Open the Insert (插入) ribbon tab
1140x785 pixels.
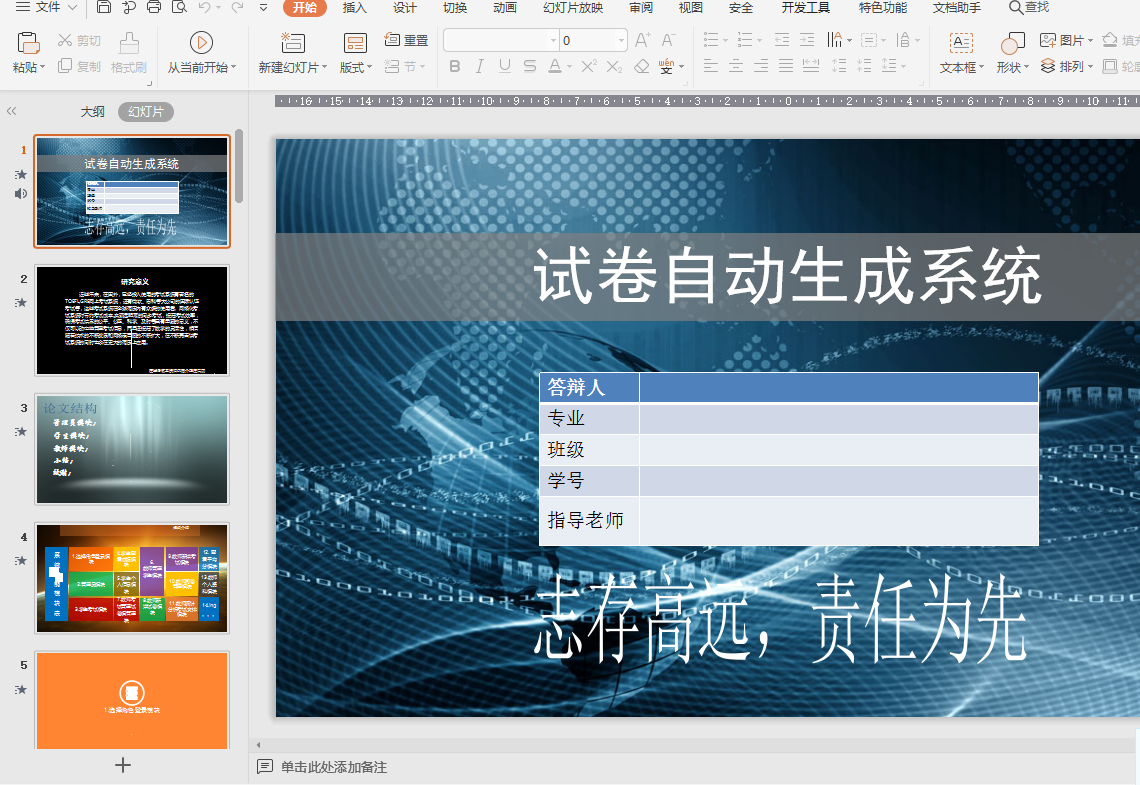355,7
